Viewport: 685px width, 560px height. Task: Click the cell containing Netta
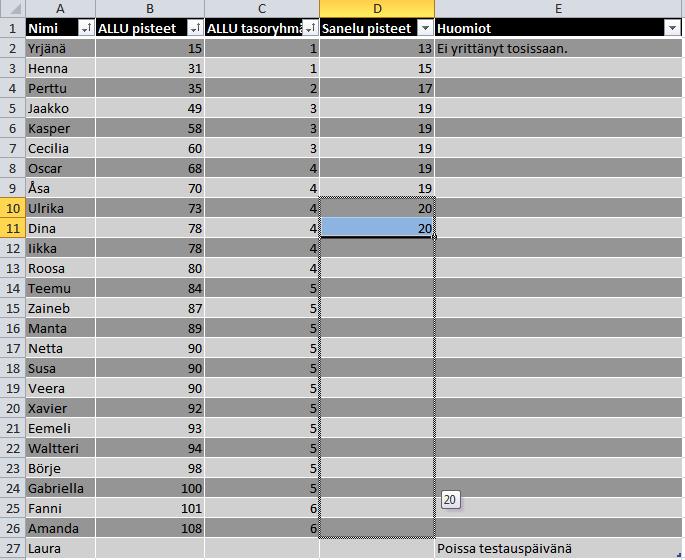[60, 349]
